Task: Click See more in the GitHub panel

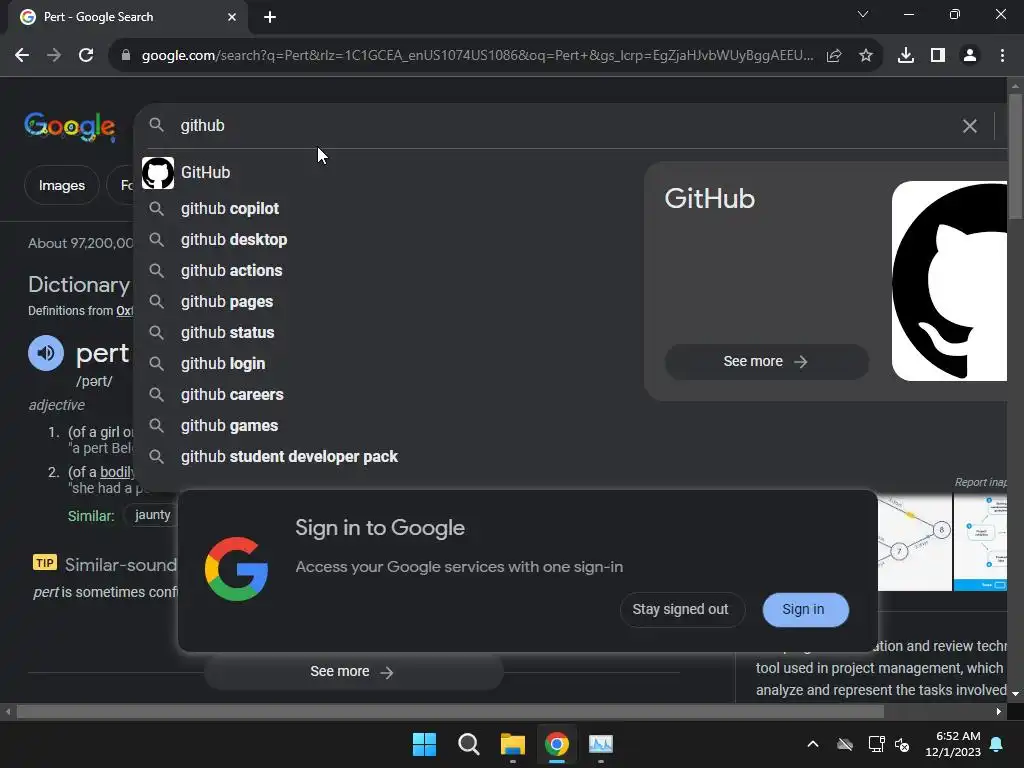Action: tap(766, 361)
